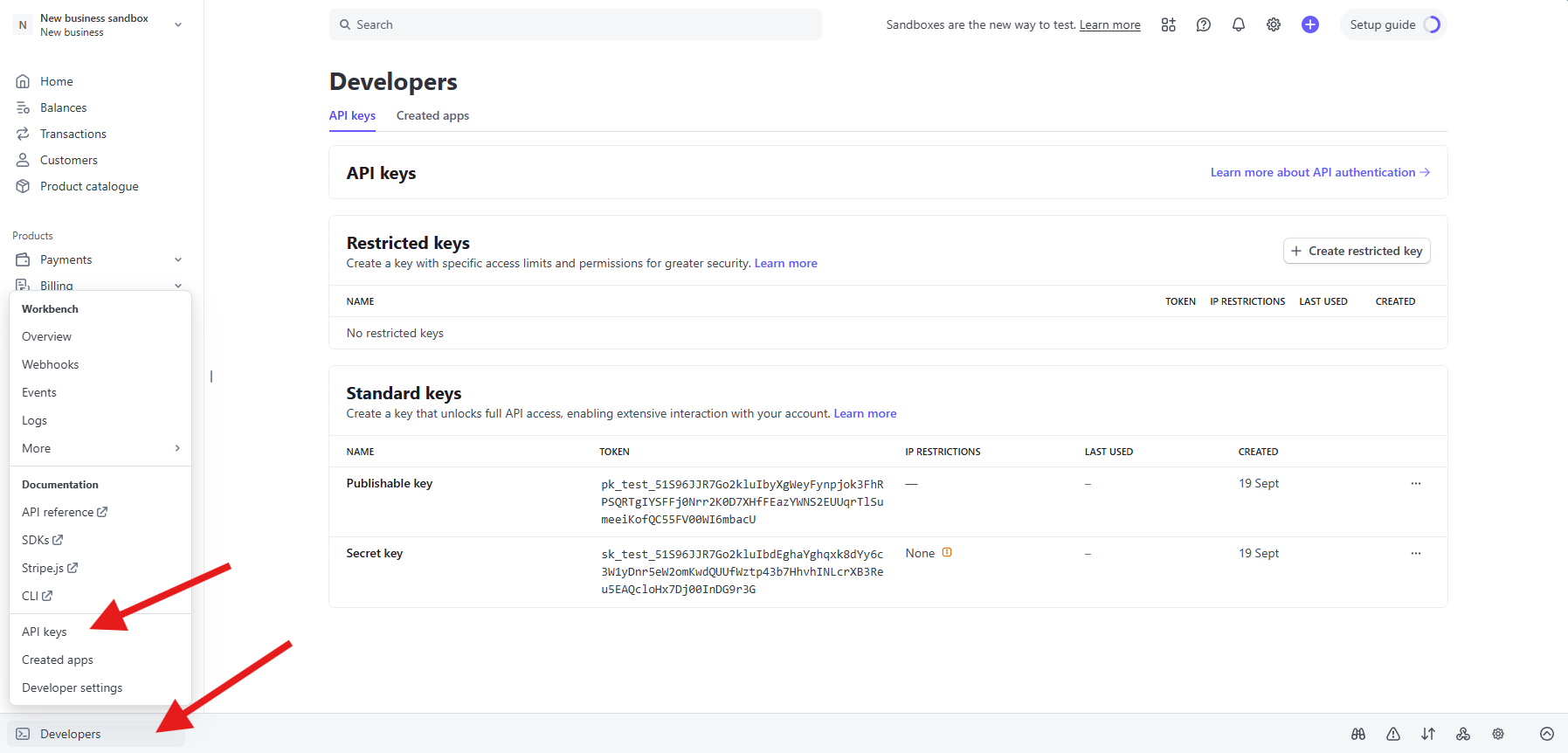
Task: Click Learn more under Standard keys
Action: click(865, 413)
